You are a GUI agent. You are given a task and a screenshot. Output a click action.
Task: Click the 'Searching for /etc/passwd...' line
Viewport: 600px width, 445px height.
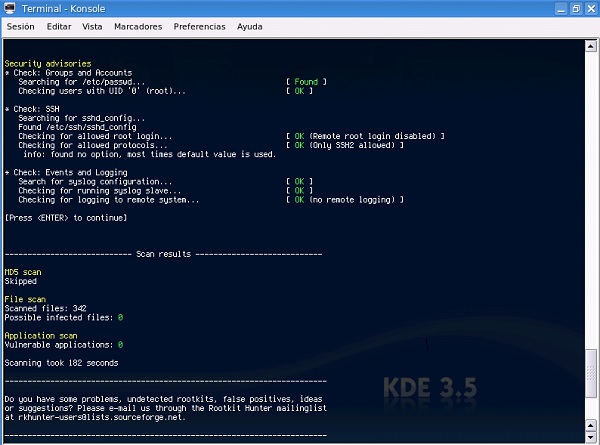tap(82, 82)
